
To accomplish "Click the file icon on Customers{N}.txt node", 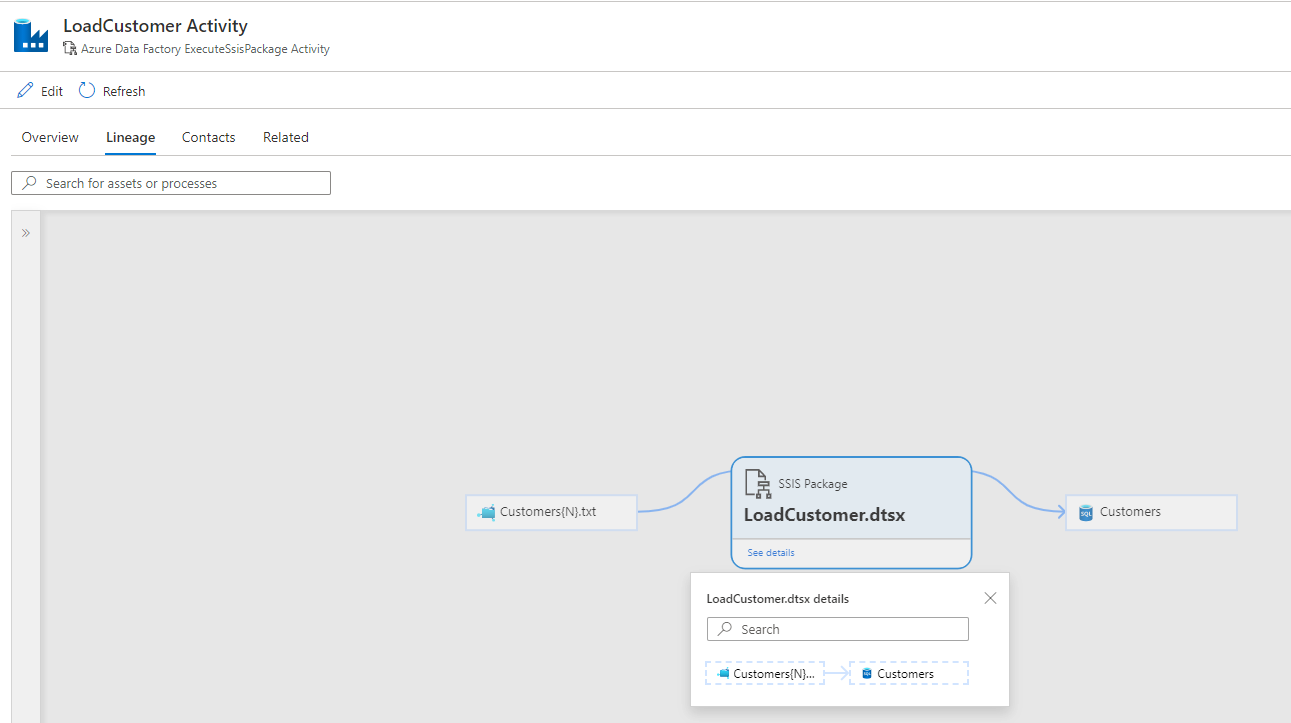I will click(x=487, y=513).
